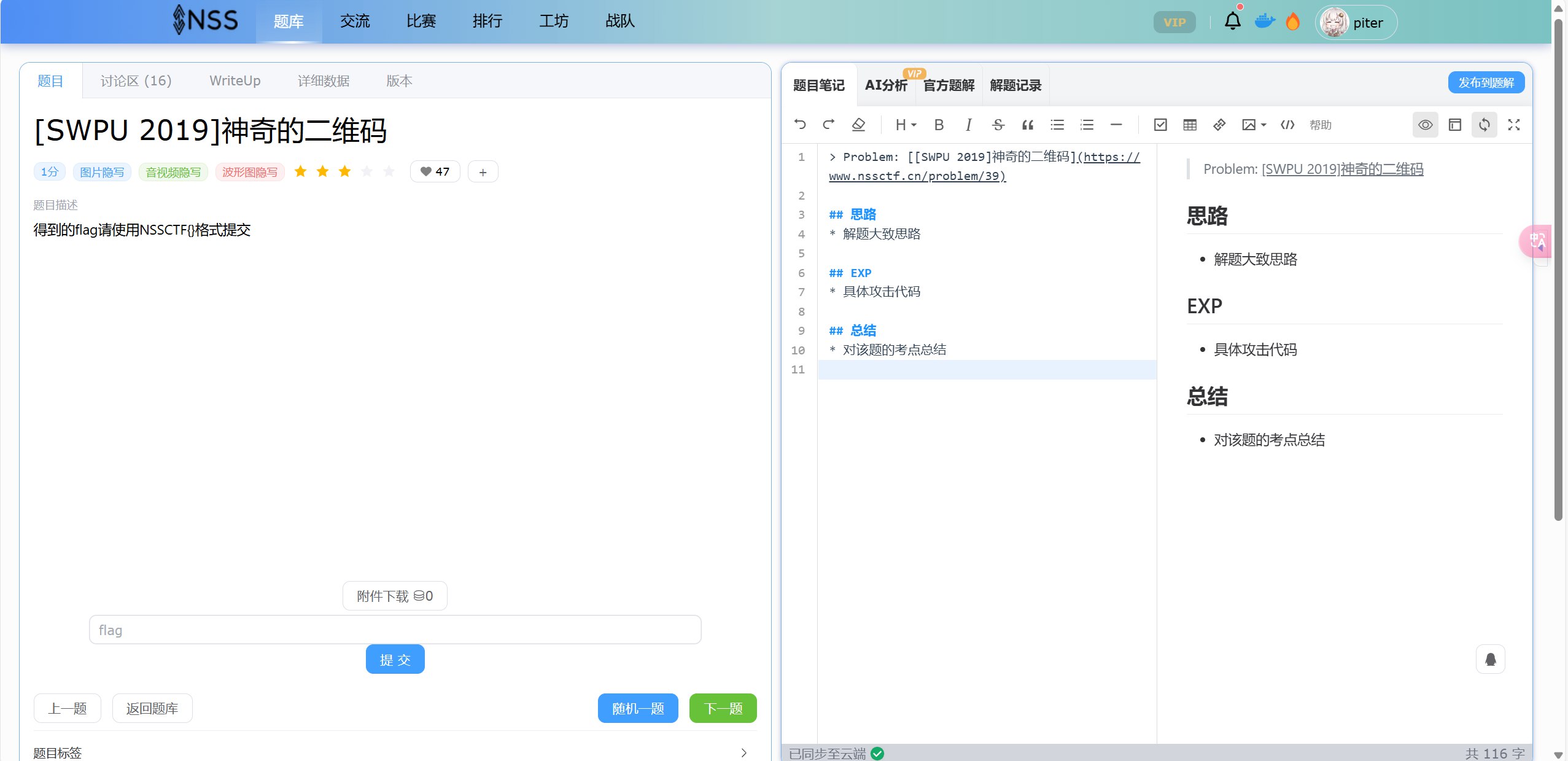Open the heading level dropdown
The width and height of the screenshot is (1568, 761).
coord(906,125)
